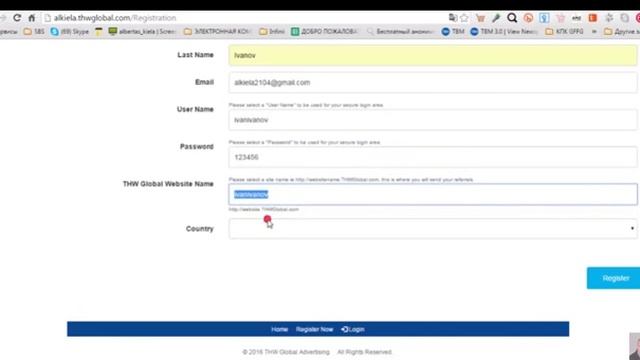Open the blue square extension icon
Screen dimensions: 640x360
point(544,18)
